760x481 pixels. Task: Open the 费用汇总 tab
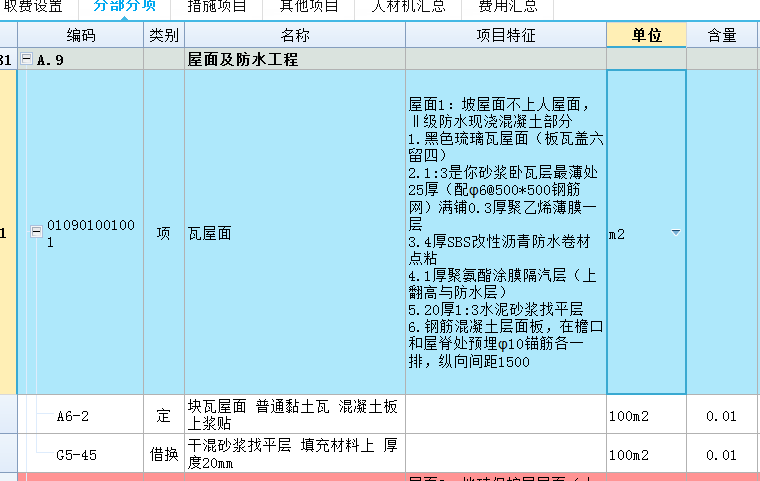click(x=507, y=7)
